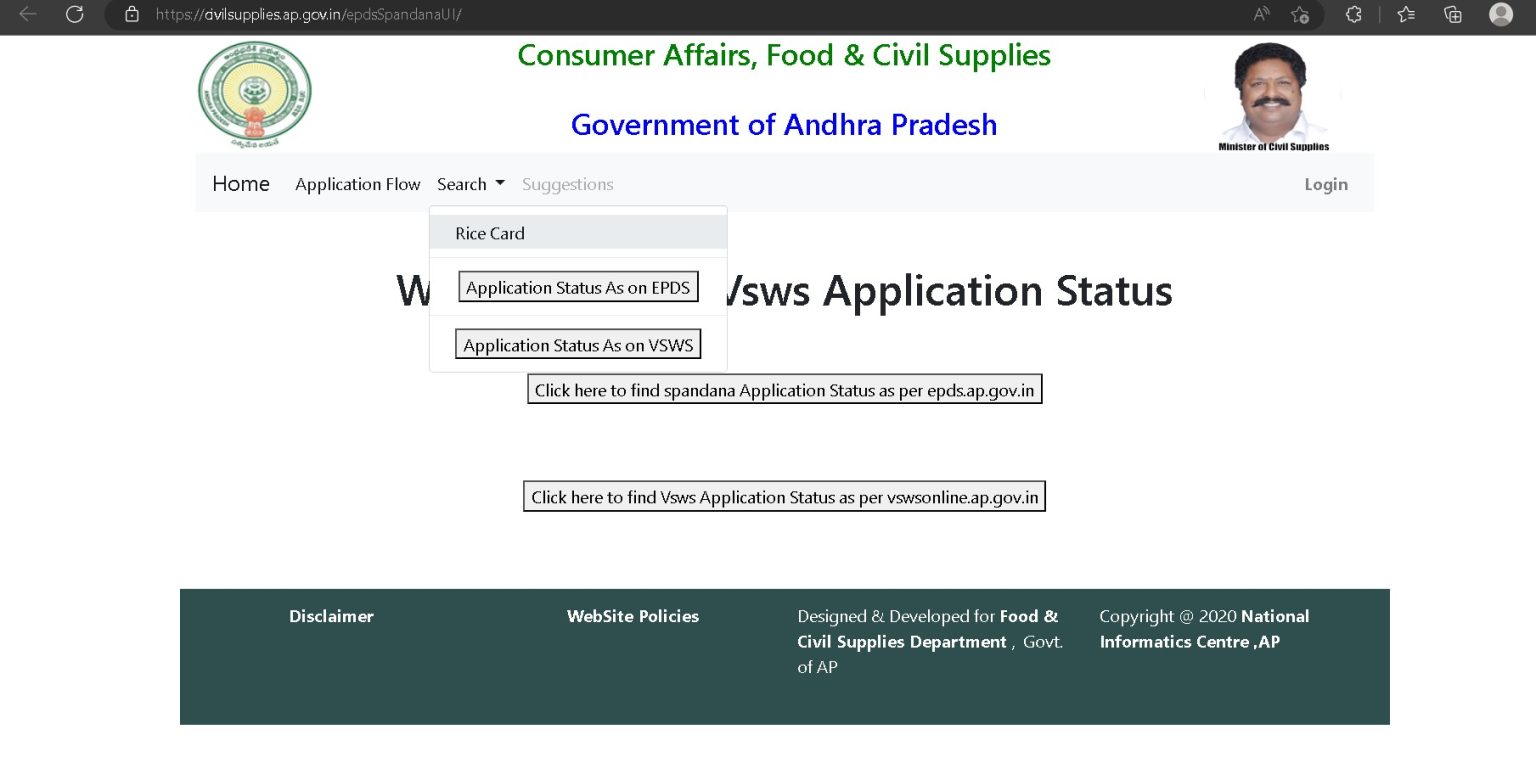This screenshot has width=1536, height=763.
Task: Click Application Status As on VSWS
Action: coord(578,344)
